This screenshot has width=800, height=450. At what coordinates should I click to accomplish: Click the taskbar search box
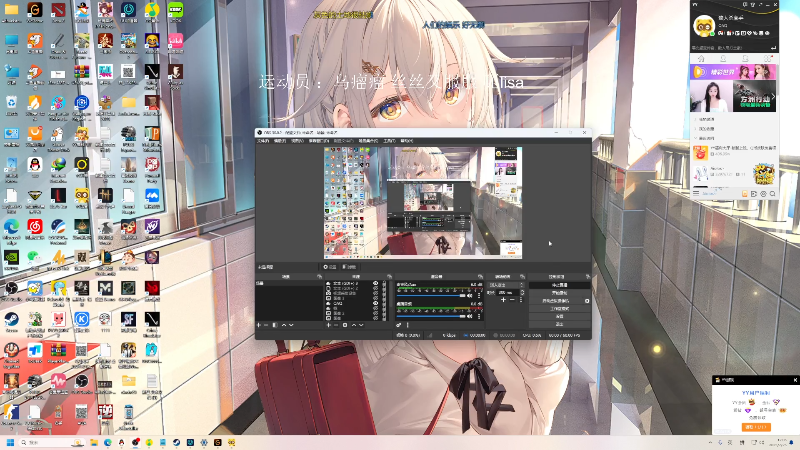pyautogui.click(x=51, y=442)
